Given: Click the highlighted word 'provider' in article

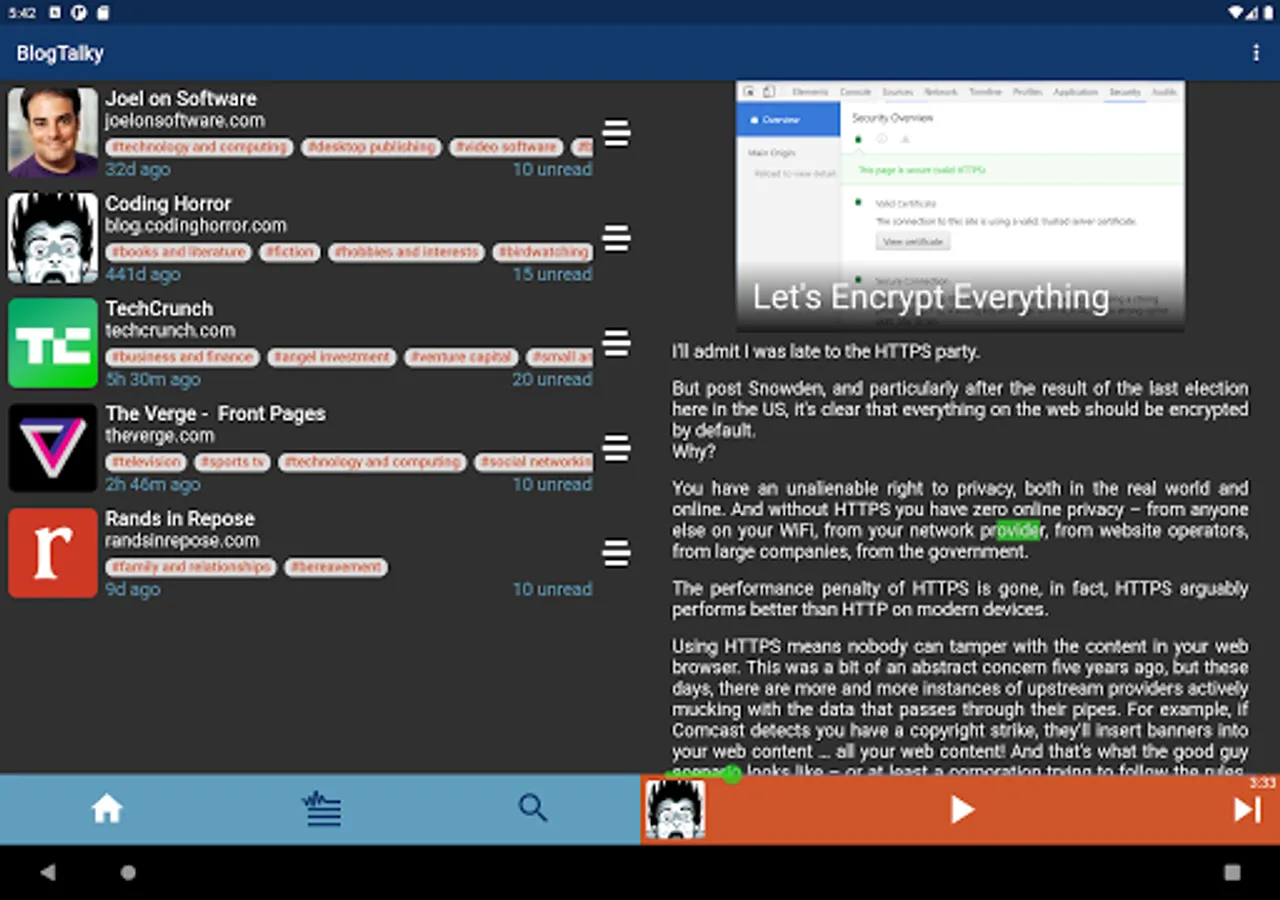Looking at the screenshot, I should [1011, 530].
